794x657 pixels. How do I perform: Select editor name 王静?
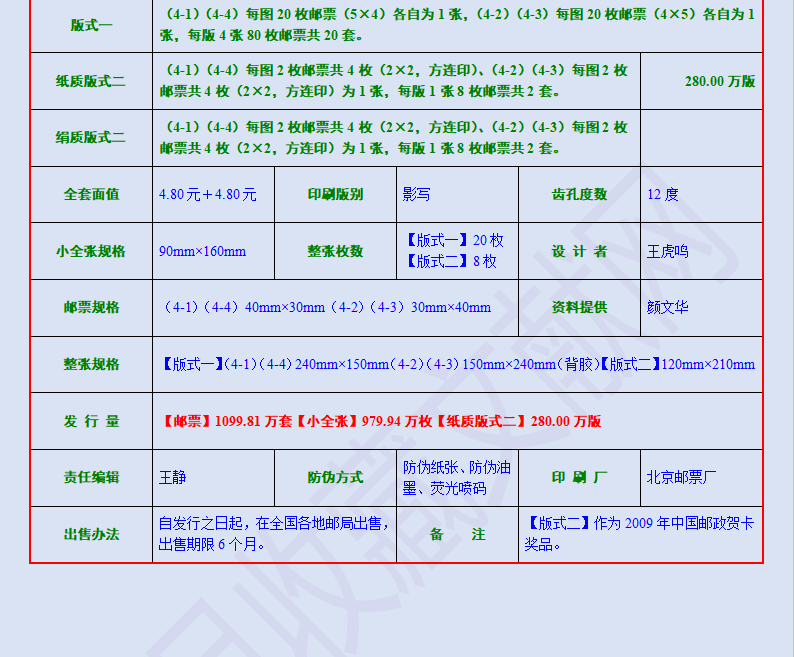point(173,477)
